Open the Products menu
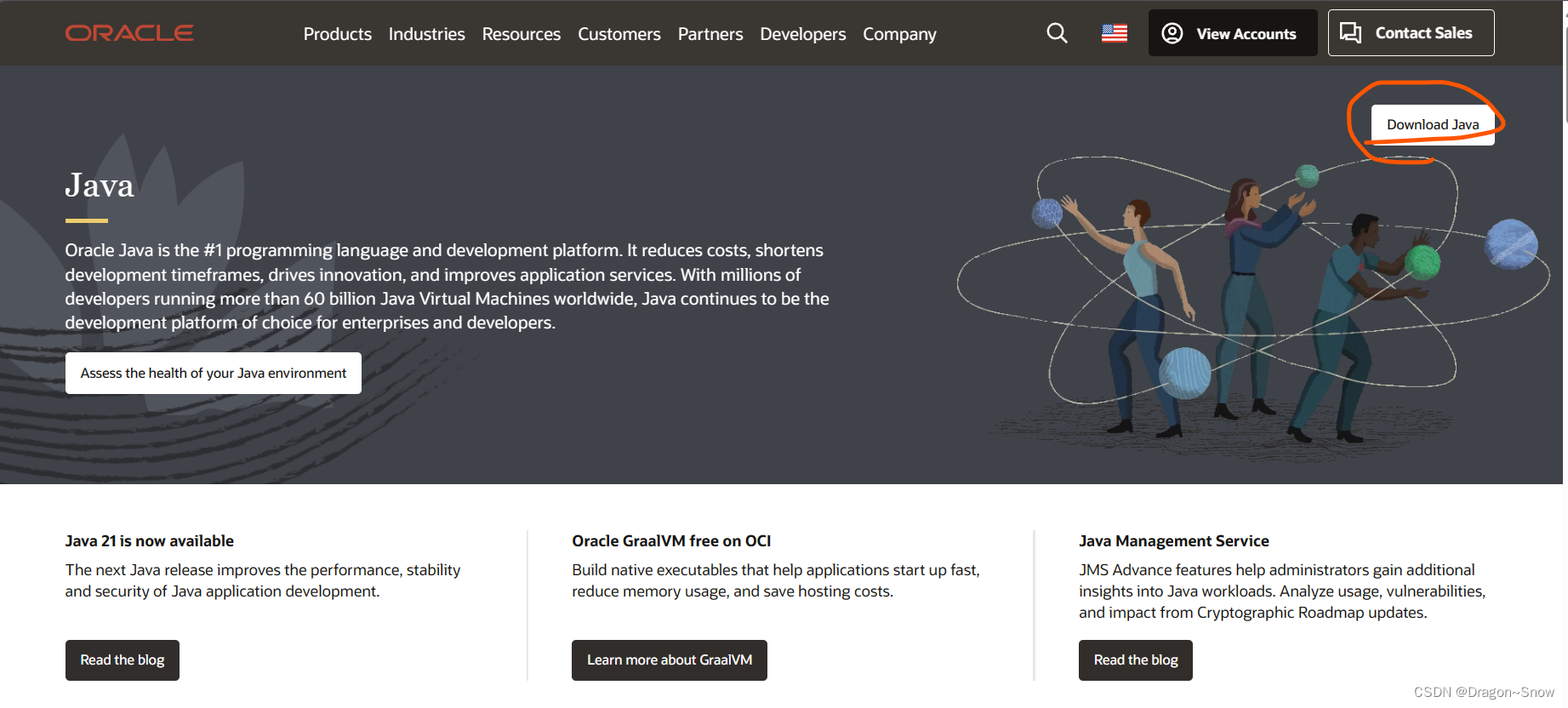 coord(338,34)
